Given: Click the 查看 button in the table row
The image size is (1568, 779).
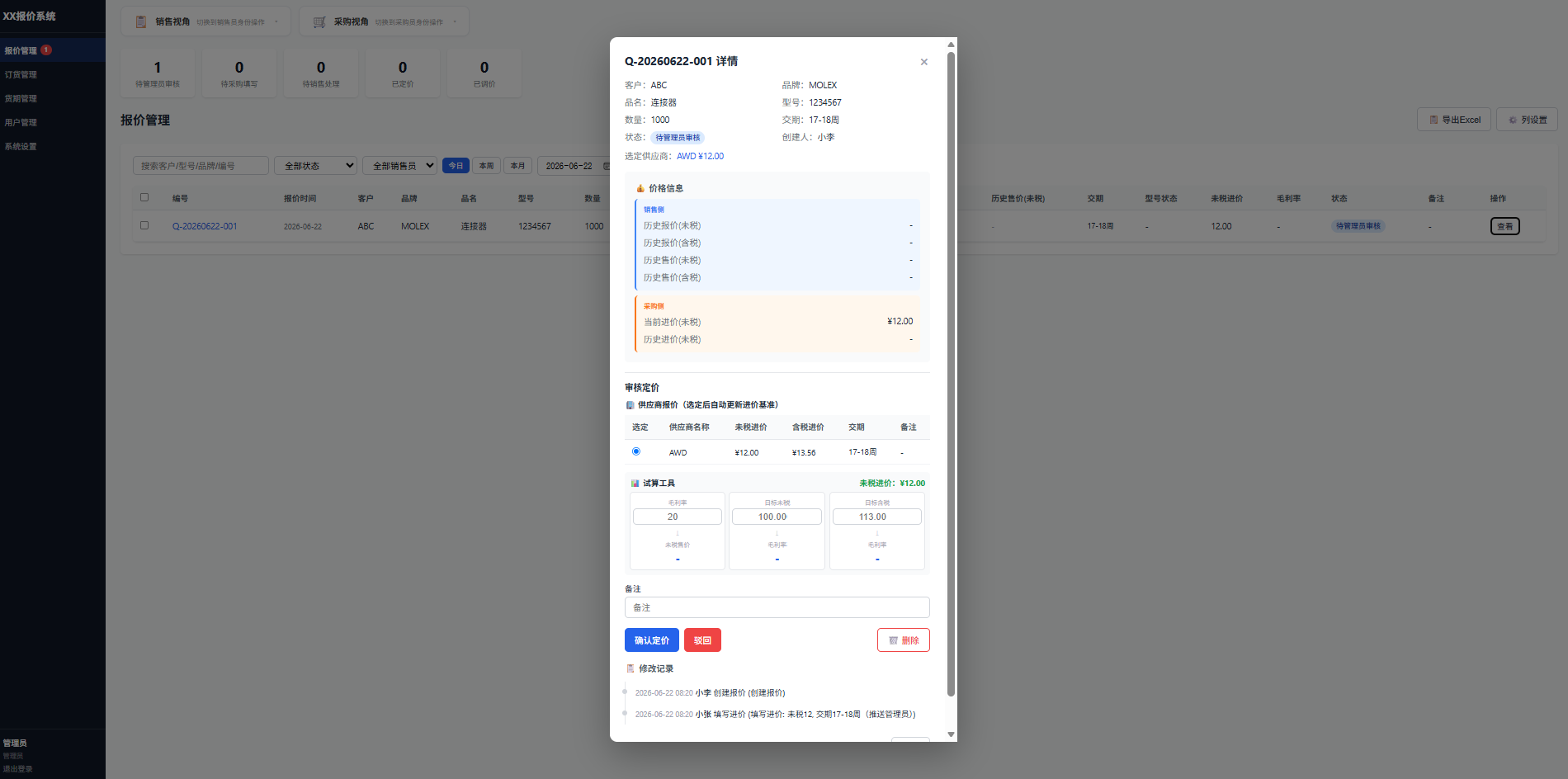Looking at the screenshot, I should 1505,226.
